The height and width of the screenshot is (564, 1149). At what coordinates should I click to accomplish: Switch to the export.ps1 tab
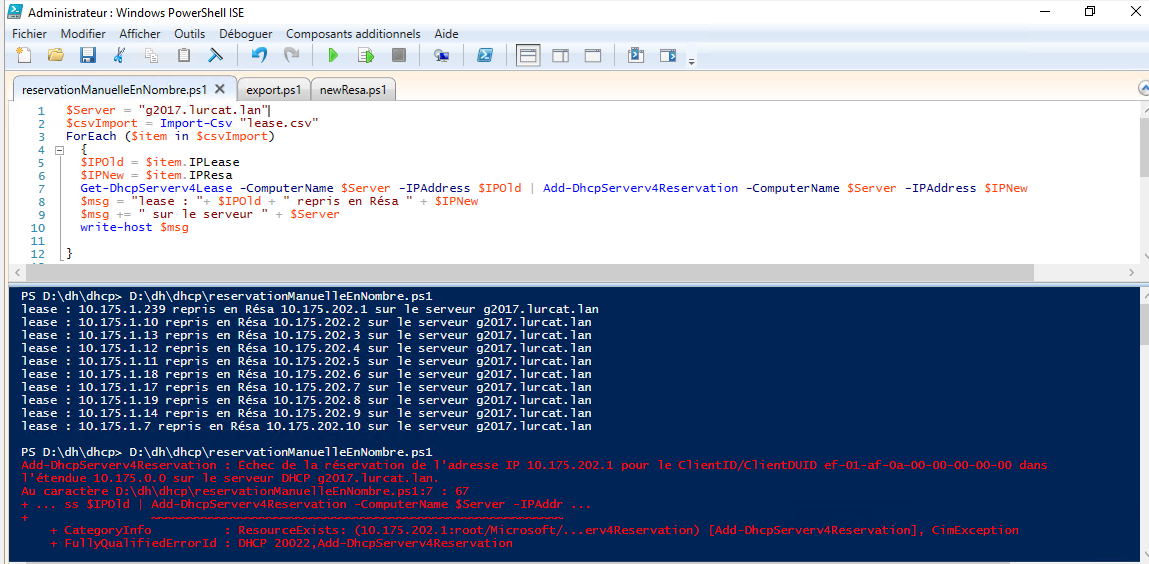273,90
